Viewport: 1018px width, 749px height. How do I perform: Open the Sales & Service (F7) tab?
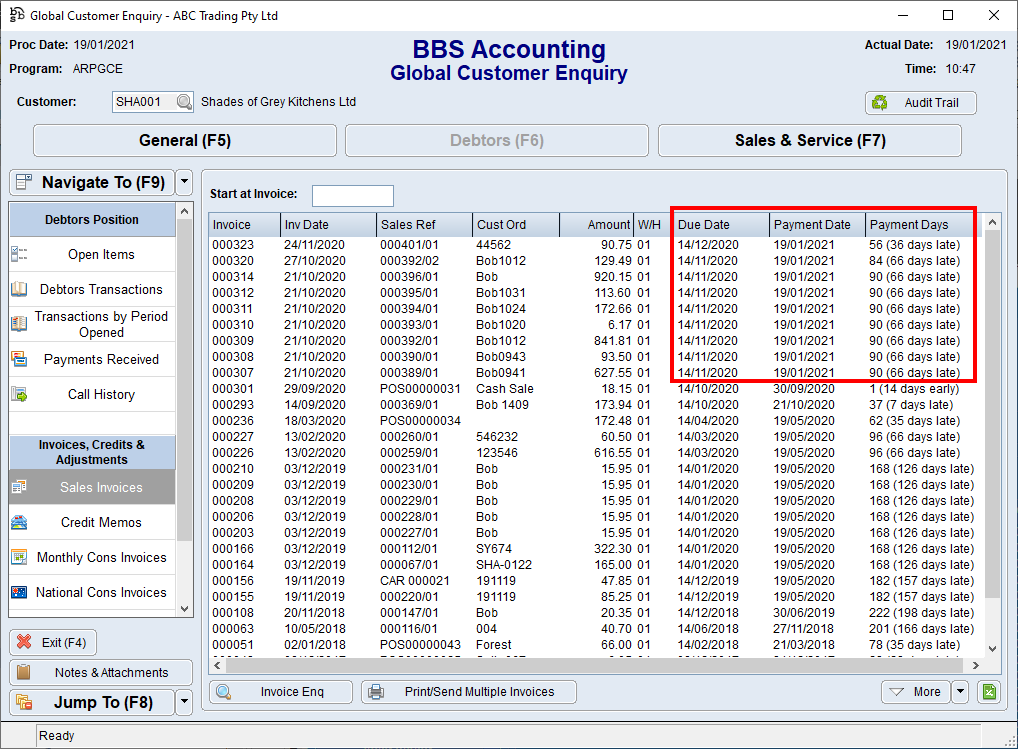pyautogui.click(x=808, y=140)
